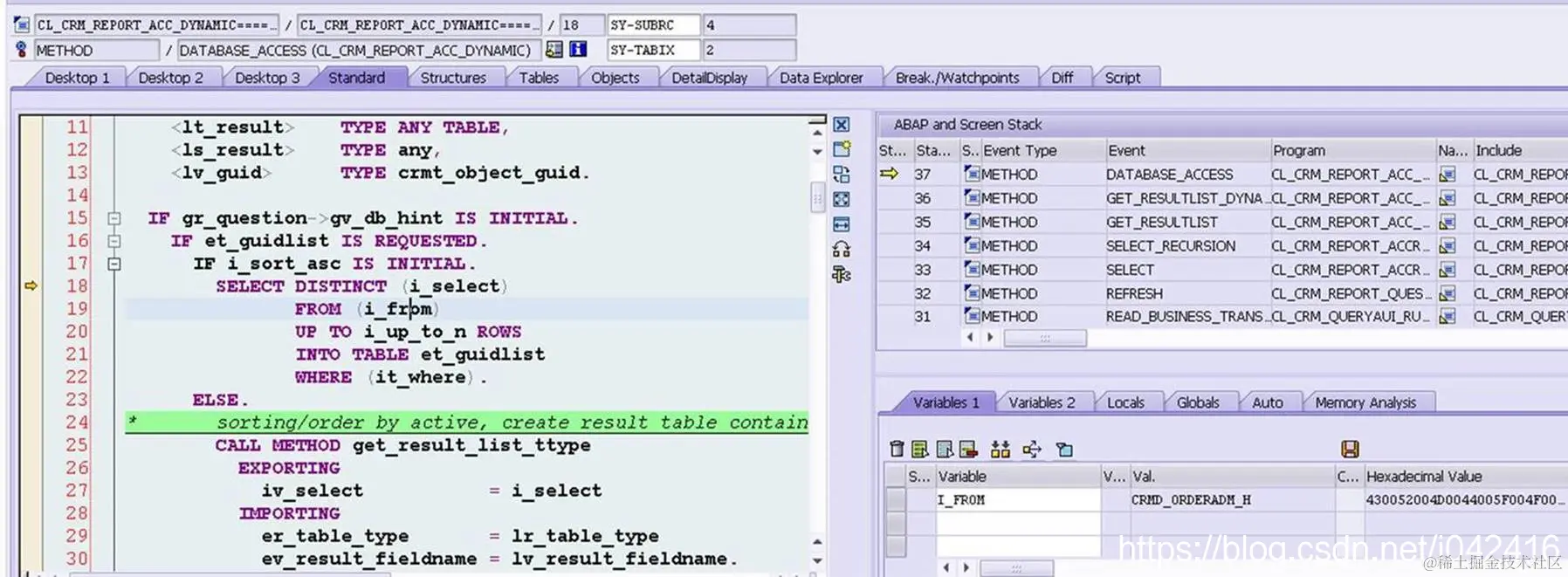Click the Variable column header
This screenshot has width=1568, height=577.
[1018, 477]
